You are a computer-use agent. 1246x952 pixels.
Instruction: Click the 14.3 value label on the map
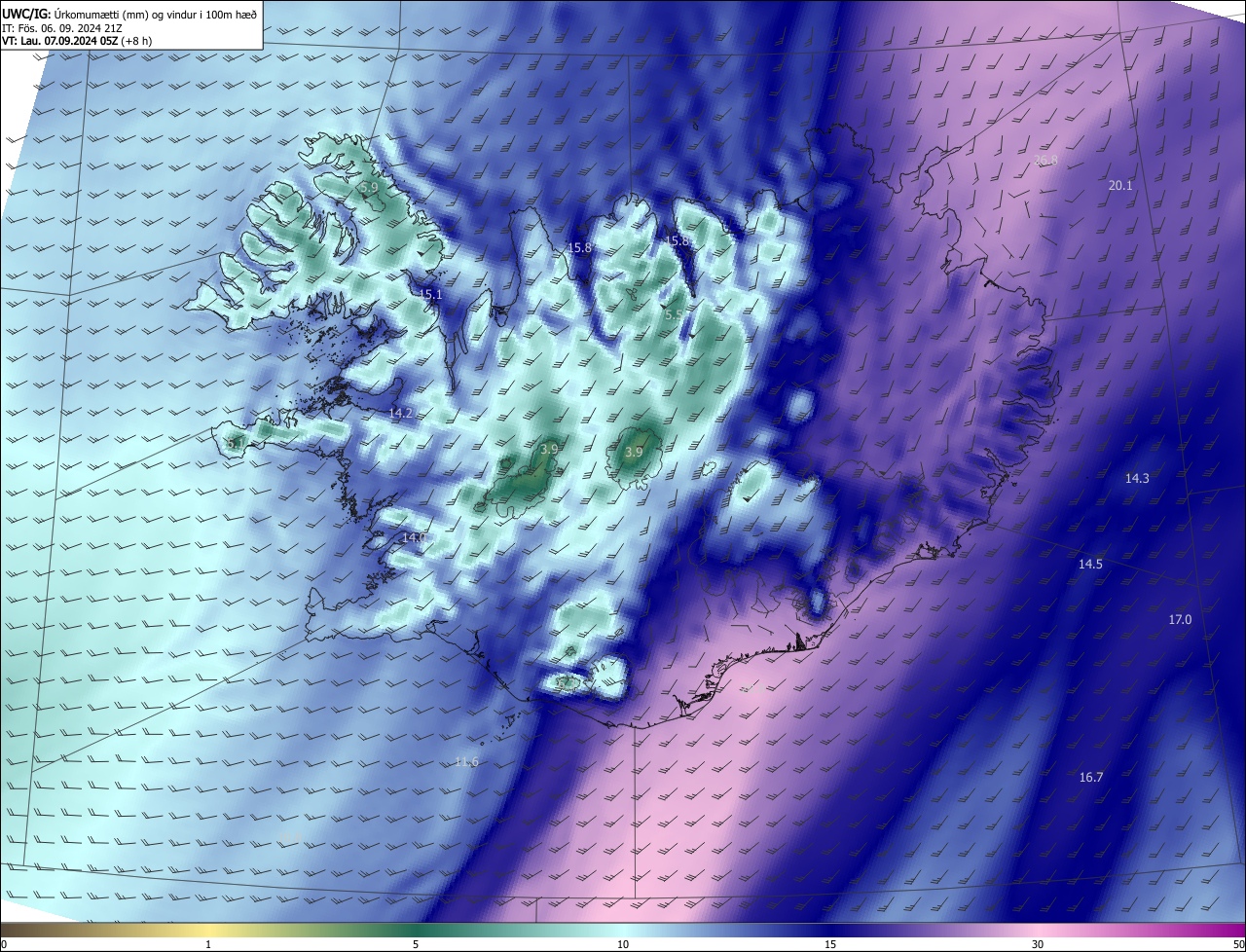coord(1137,478)
